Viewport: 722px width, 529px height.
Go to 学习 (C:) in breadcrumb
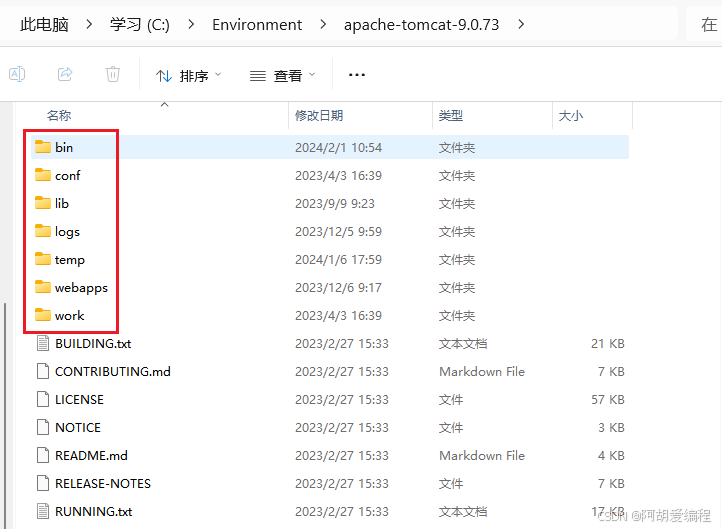pyautogui.click(x=140, y=24)
